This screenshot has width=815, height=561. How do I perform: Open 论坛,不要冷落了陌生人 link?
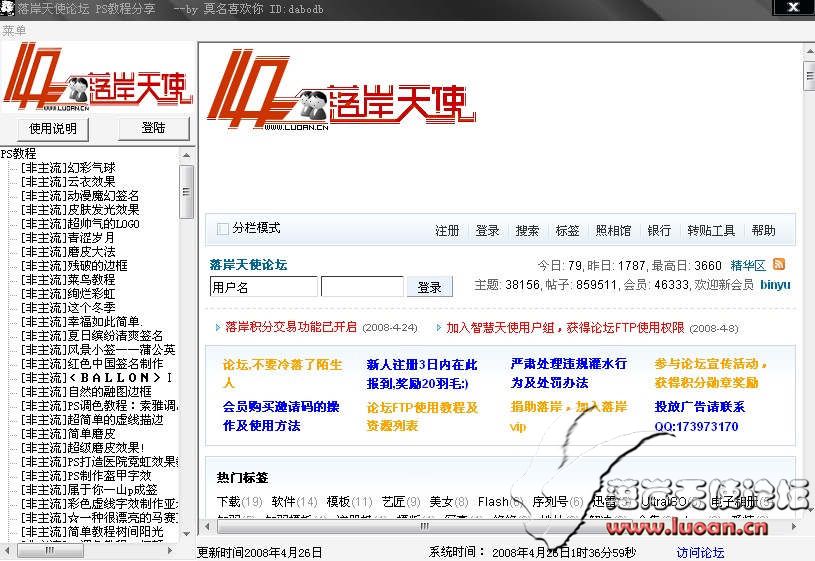coord(283,373)
